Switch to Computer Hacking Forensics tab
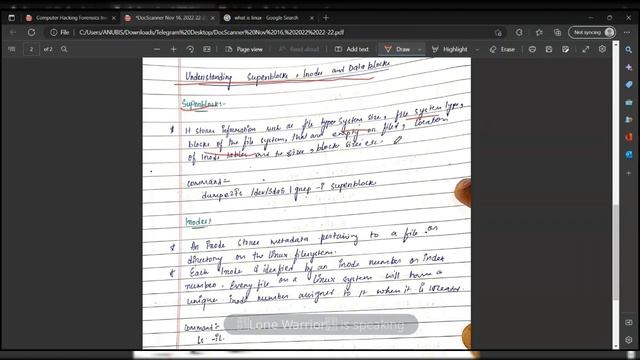Viewport: 640px width, 360px height. tap(71, 18)
